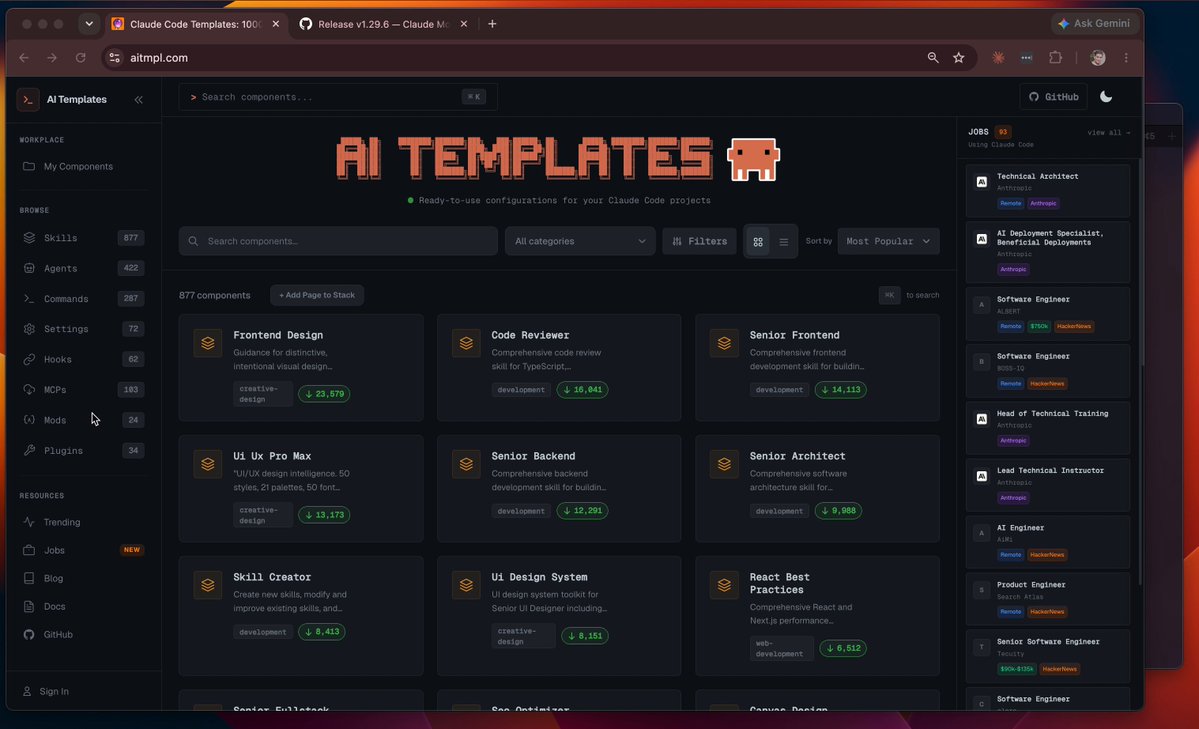
Task: Click the Docs document icon
Action: tap(29, 607)
